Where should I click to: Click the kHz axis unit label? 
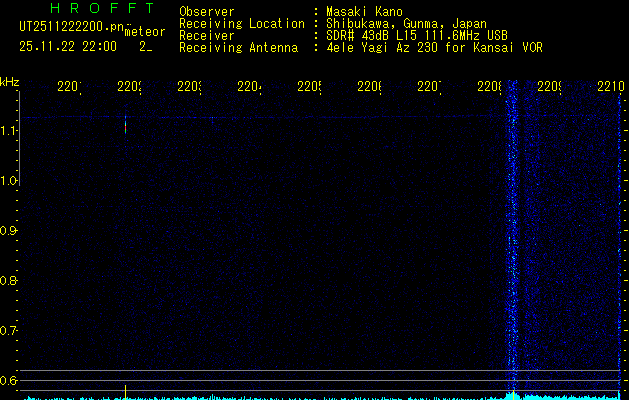pyautogui.click(x=9, y=82)
